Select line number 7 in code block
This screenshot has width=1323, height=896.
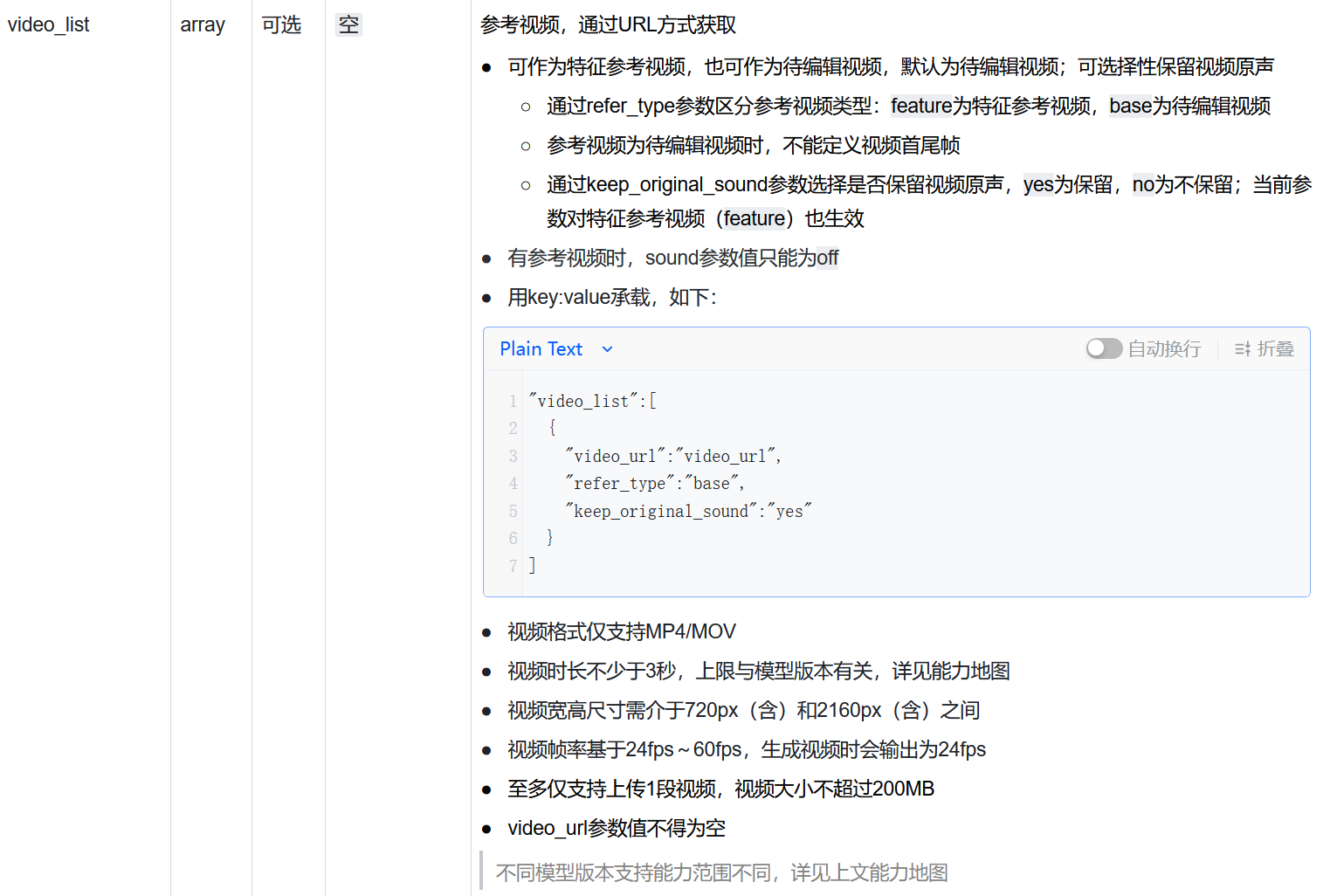coord(513,566)
